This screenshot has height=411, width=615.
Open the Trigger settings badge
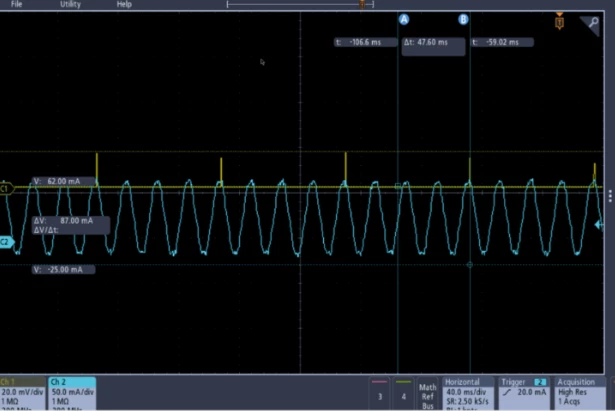coord(524,394)
